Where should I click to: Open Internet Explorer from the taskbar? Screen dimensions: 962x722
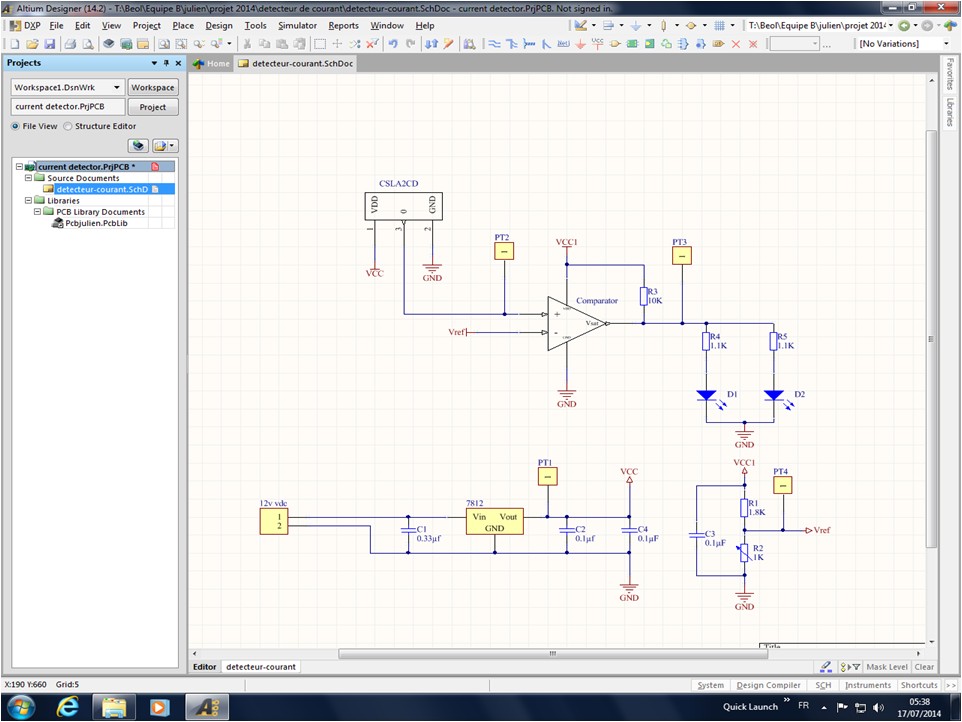point(68,706)
